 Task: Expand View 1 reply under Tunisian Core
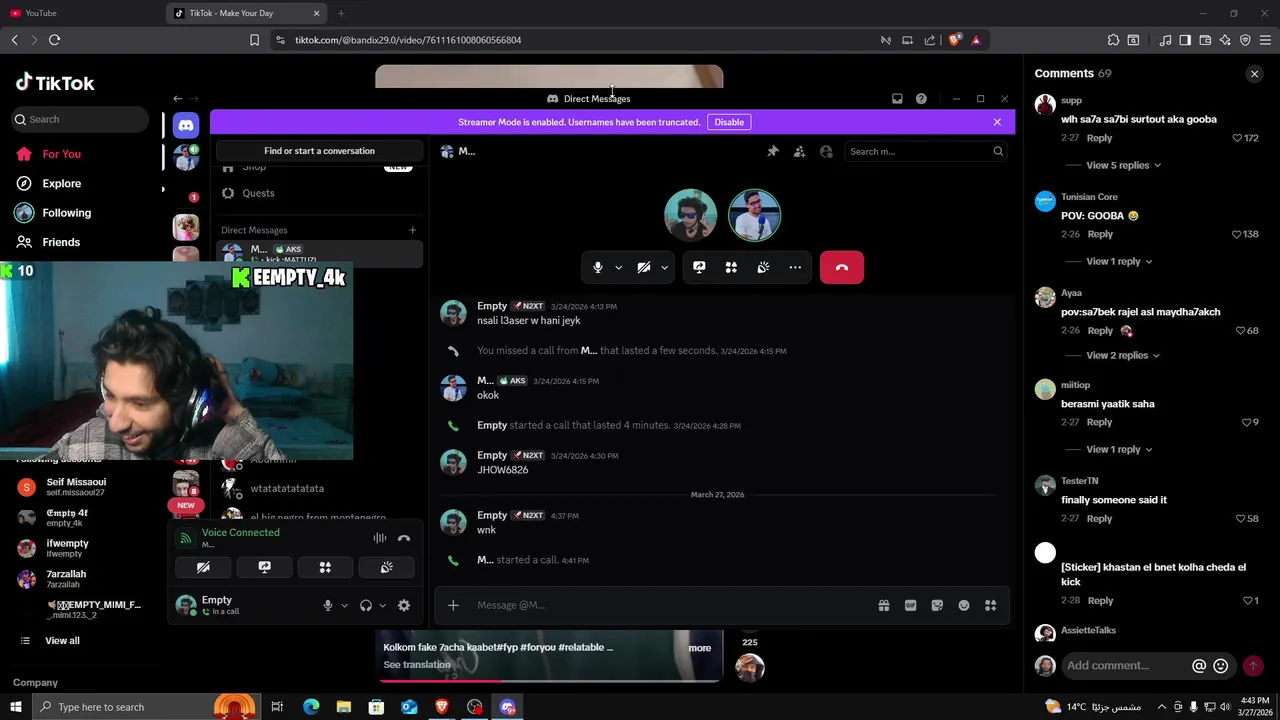(1119, 261)
